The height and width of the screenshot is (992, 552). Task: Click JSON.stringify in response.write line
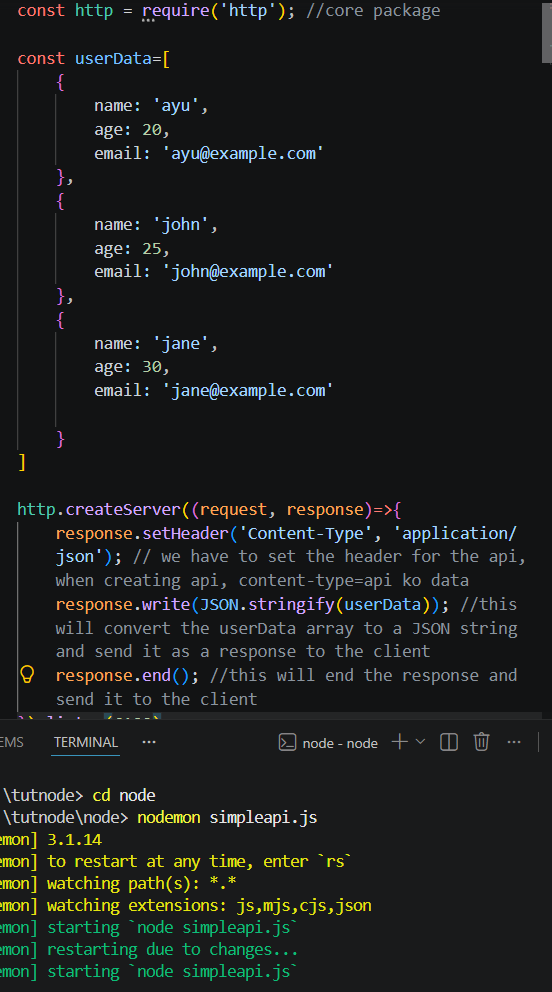(267, 604)
